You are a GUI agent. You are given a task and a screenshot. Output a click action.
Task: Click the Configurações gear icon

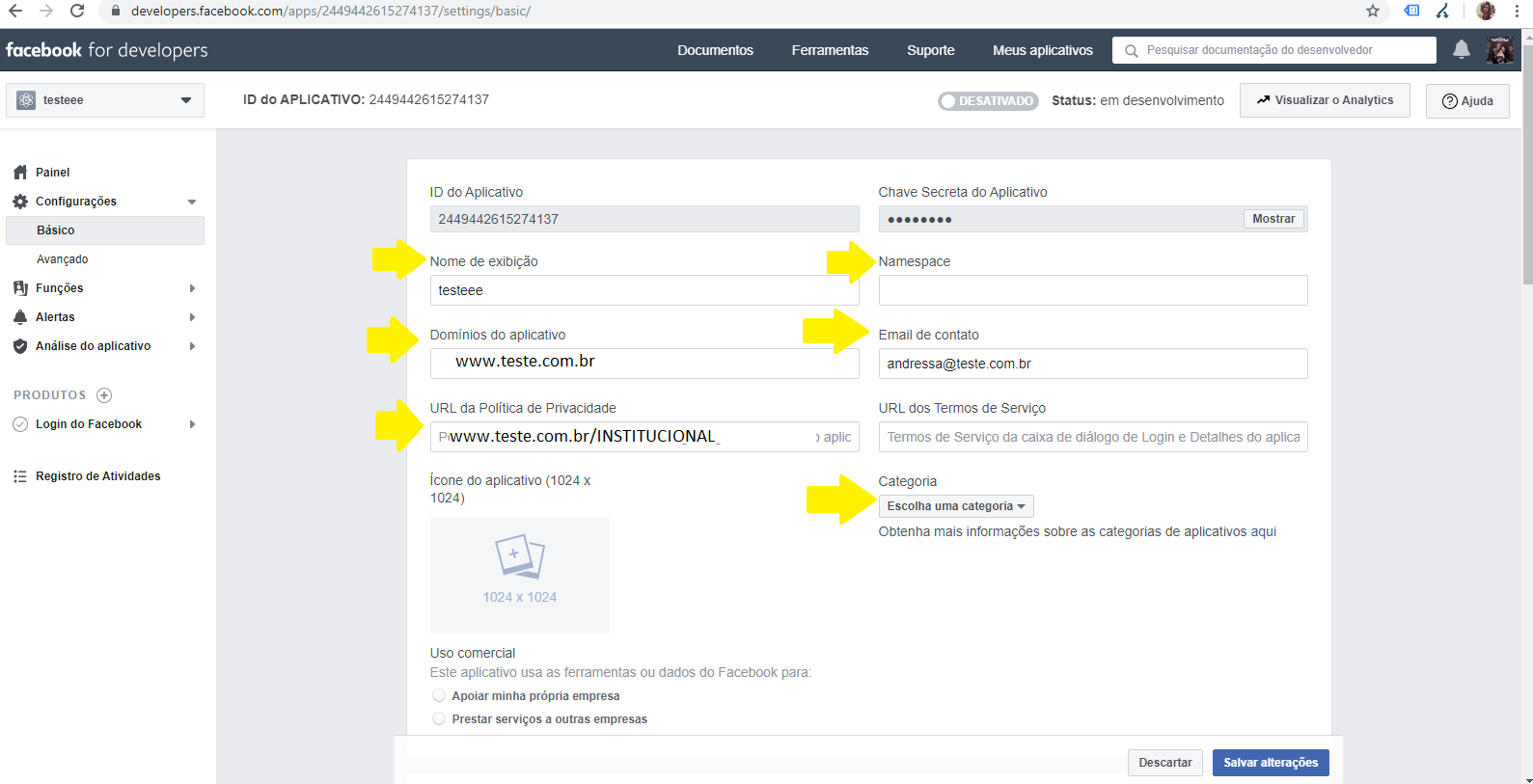pos(20,201)
